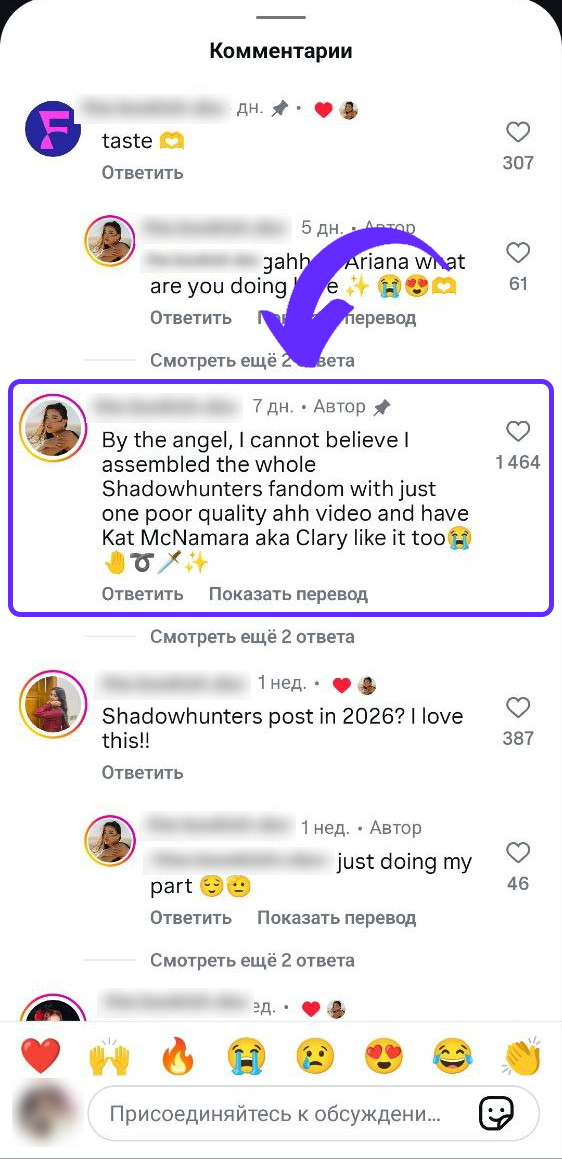
Task: Reply to "Shadowhunters post in 2026" comment
Action: [143, 772]
